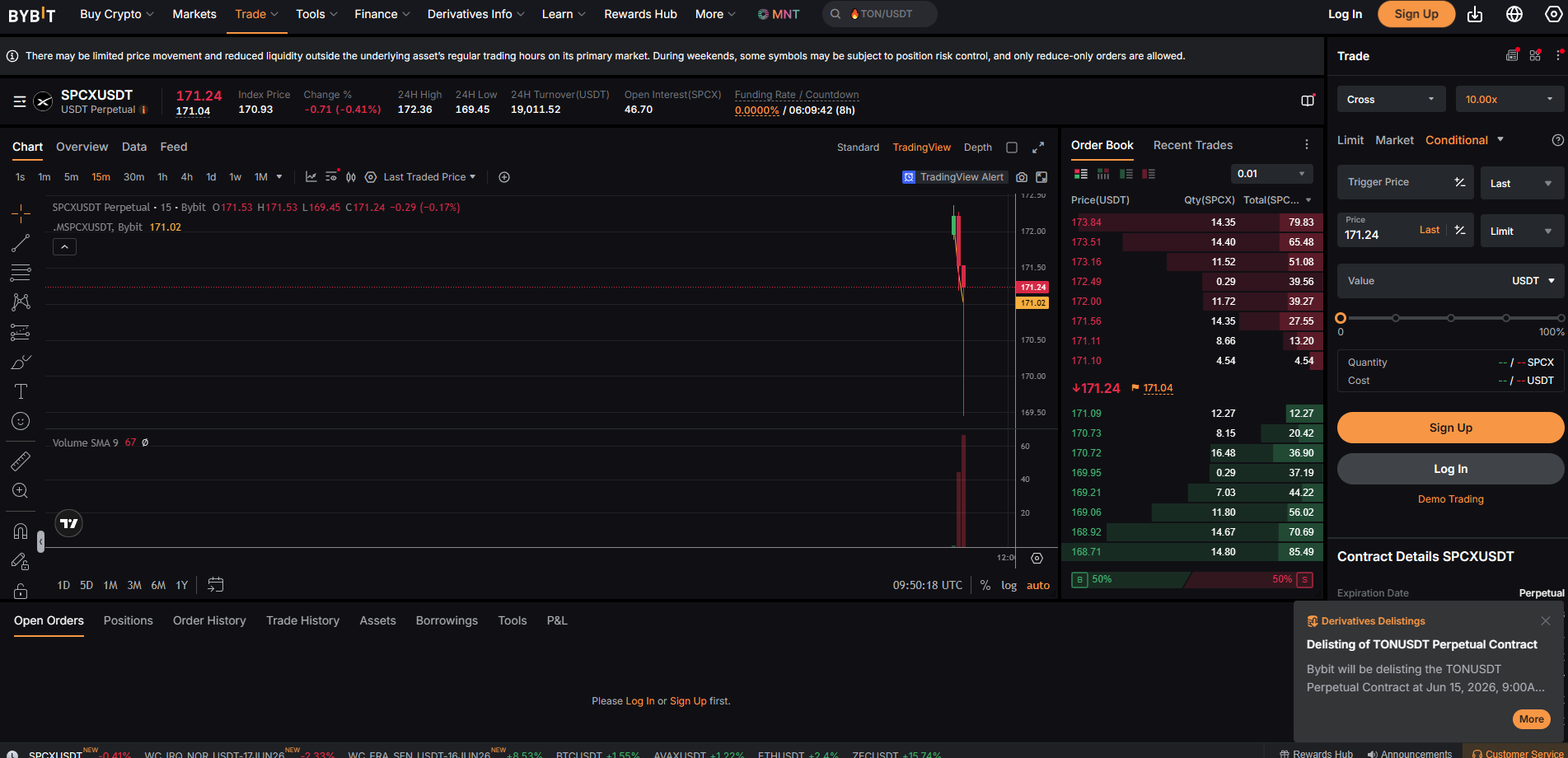Toggle percent scale on chart
The image size is (1568, 758).
[985, 585]
